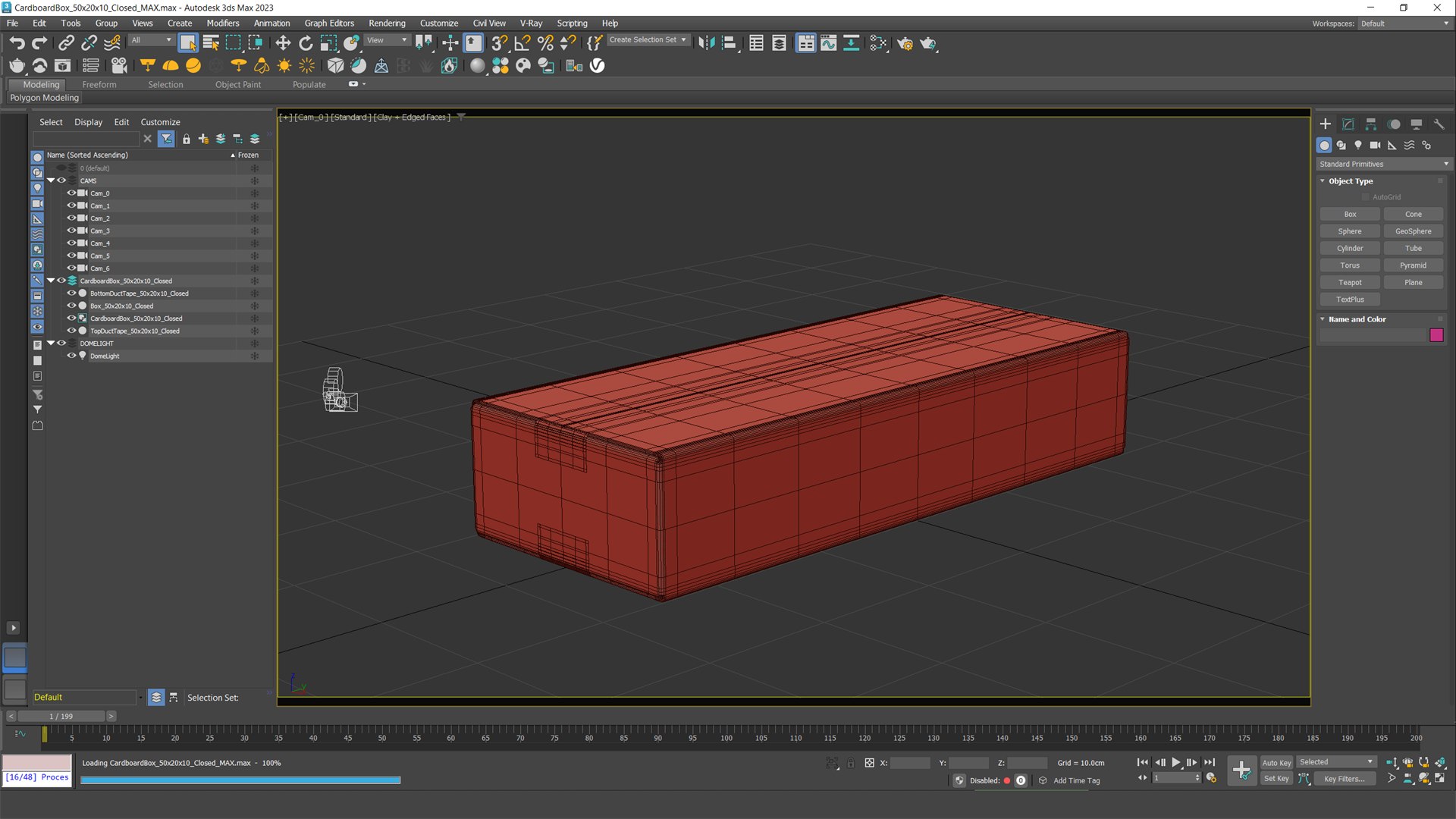Hide the Cam_3 camera eye icon
The height and width of the screenshot is (819, 1456).
[71, 231]
